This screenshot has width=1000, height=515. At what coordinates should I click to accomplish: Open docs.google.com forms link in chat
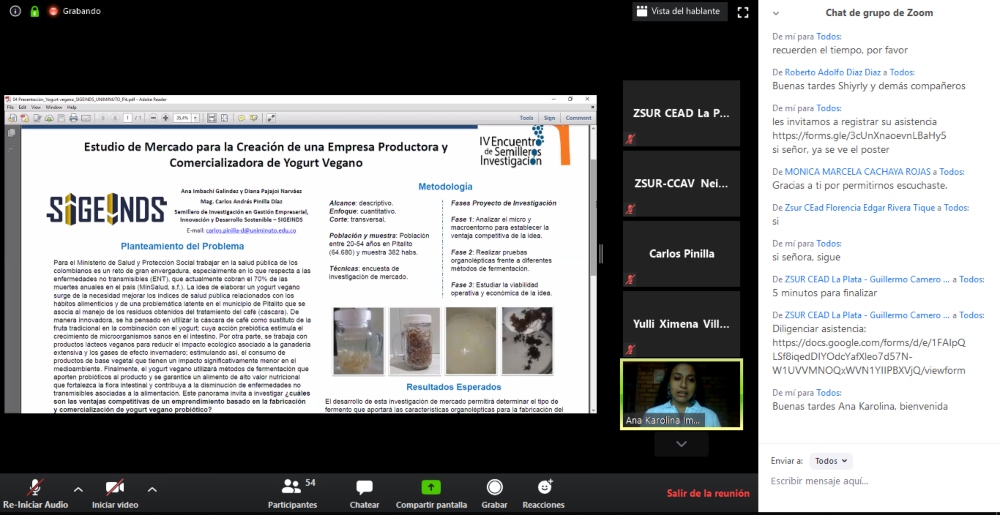click(x=869, y=356)
